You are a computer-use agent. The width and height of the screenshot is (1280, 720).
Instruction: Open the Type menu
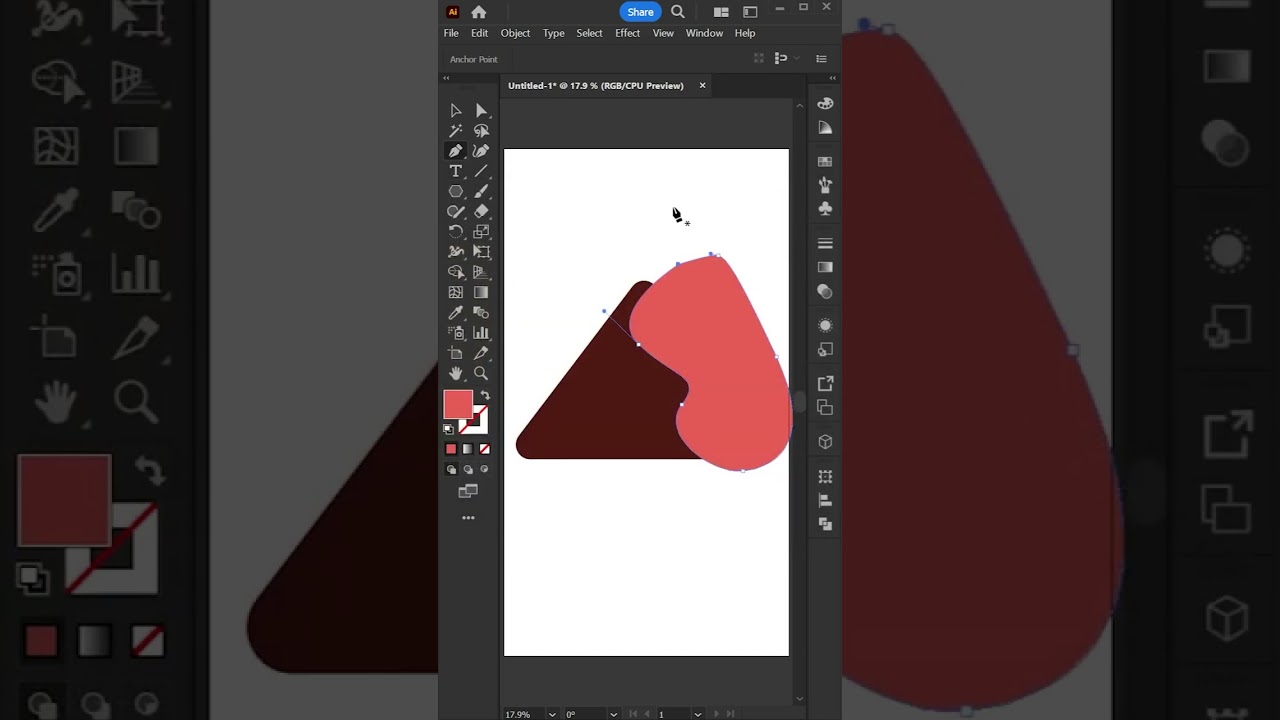553,33
